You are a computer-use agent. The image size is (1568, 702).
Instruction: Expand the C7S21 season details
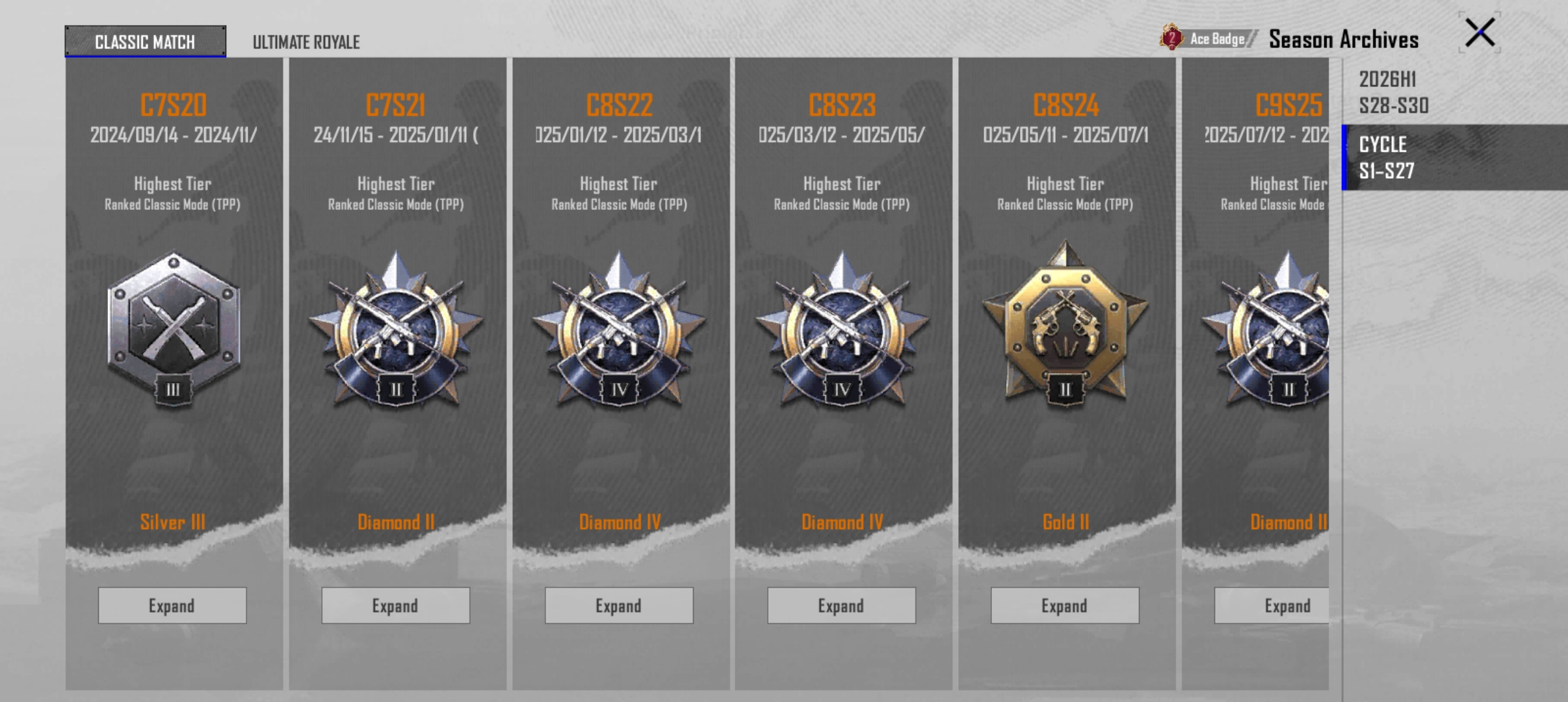[395, 605]
